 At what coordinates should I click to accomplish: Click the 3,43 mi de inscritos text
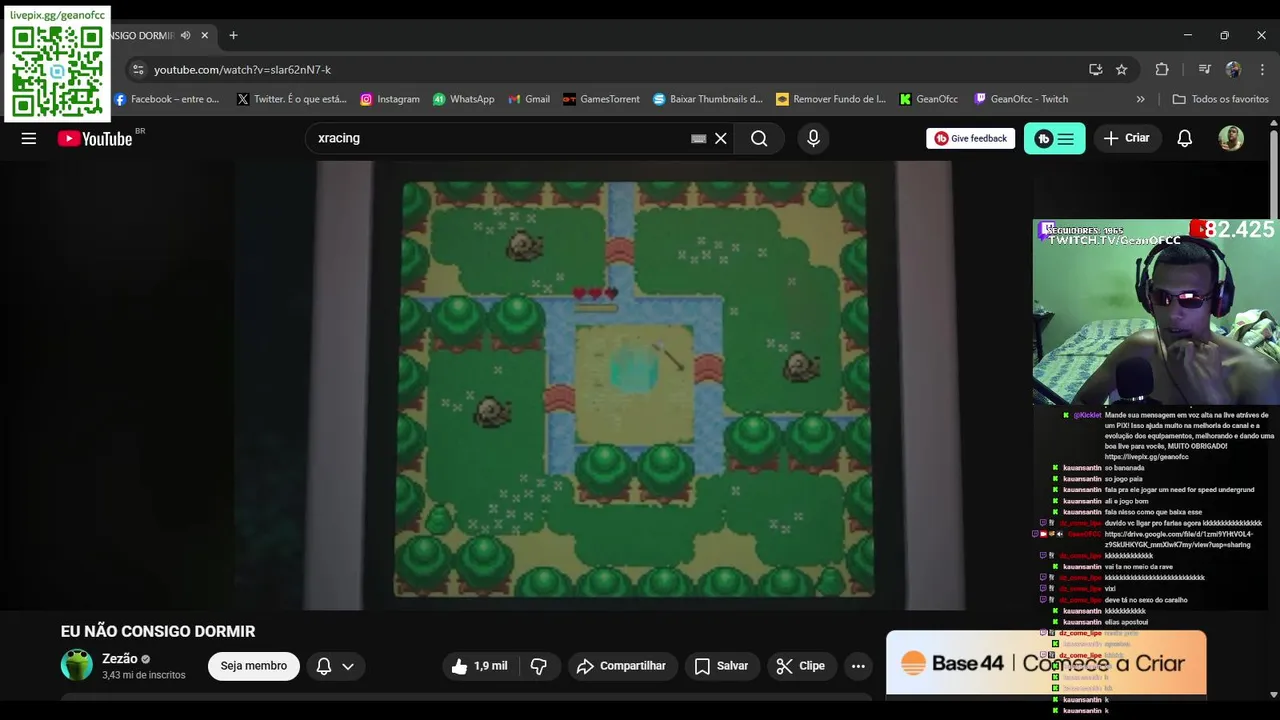(x=144, y=675)
